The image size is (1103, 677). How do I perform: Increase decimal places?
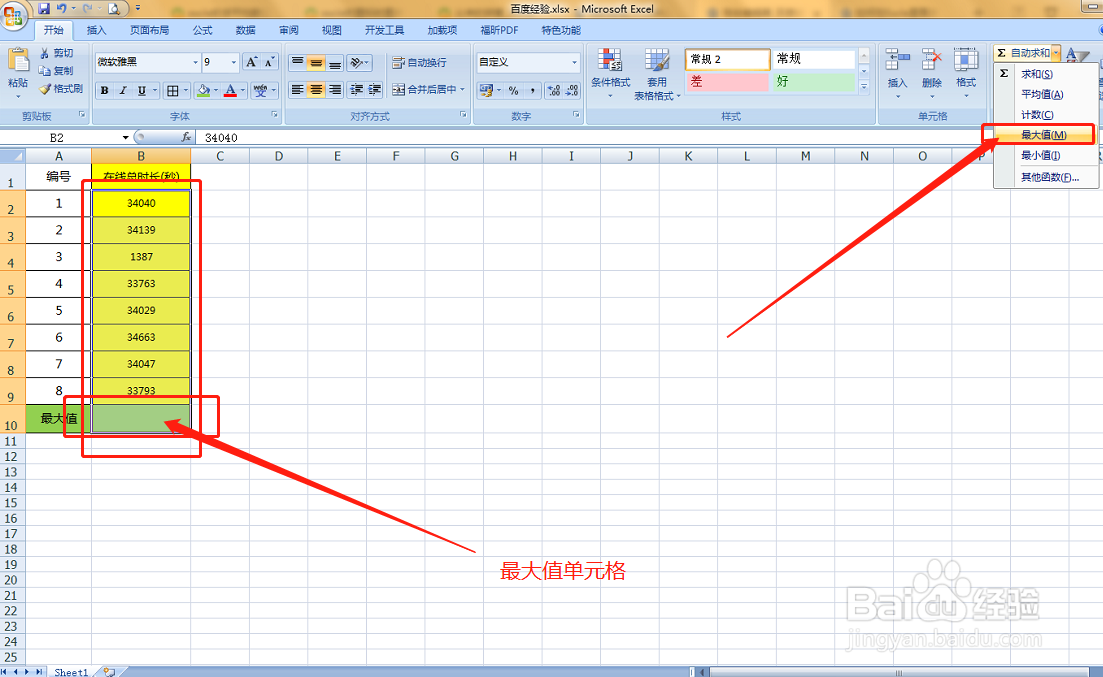554,90
